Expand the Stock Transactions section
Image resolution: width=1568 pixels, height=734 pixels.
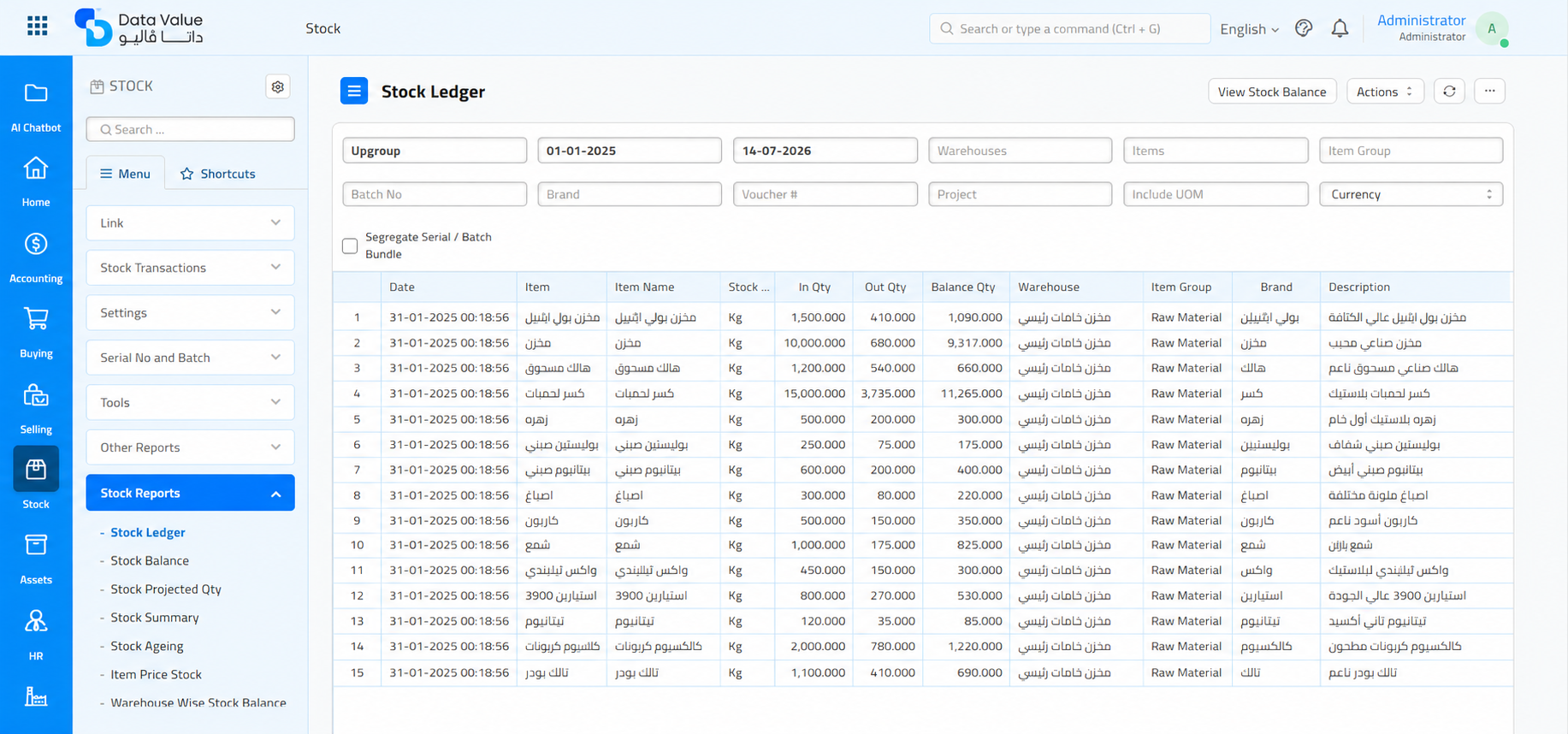point(190,268)
